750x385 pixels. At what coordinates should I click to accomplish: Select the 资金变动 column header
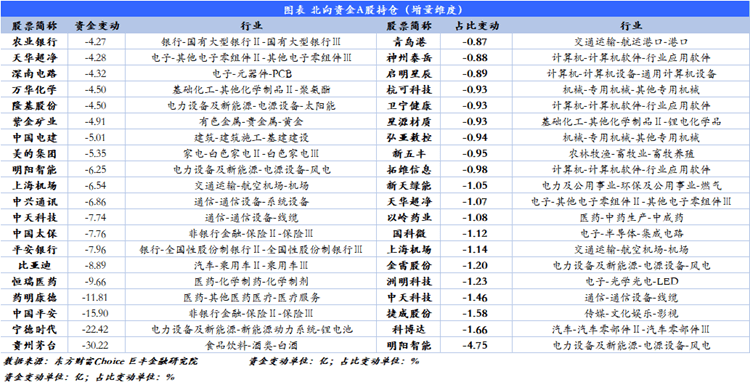97,26
